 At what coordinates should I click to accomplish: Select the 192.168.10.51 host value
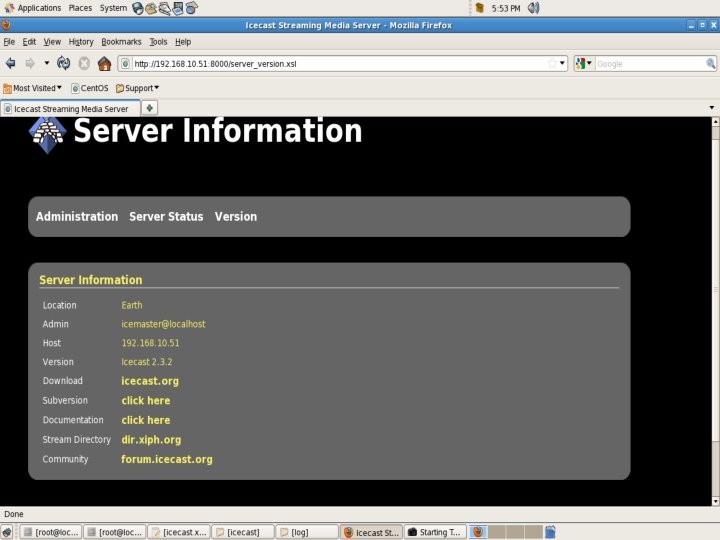tap(150, 343)
